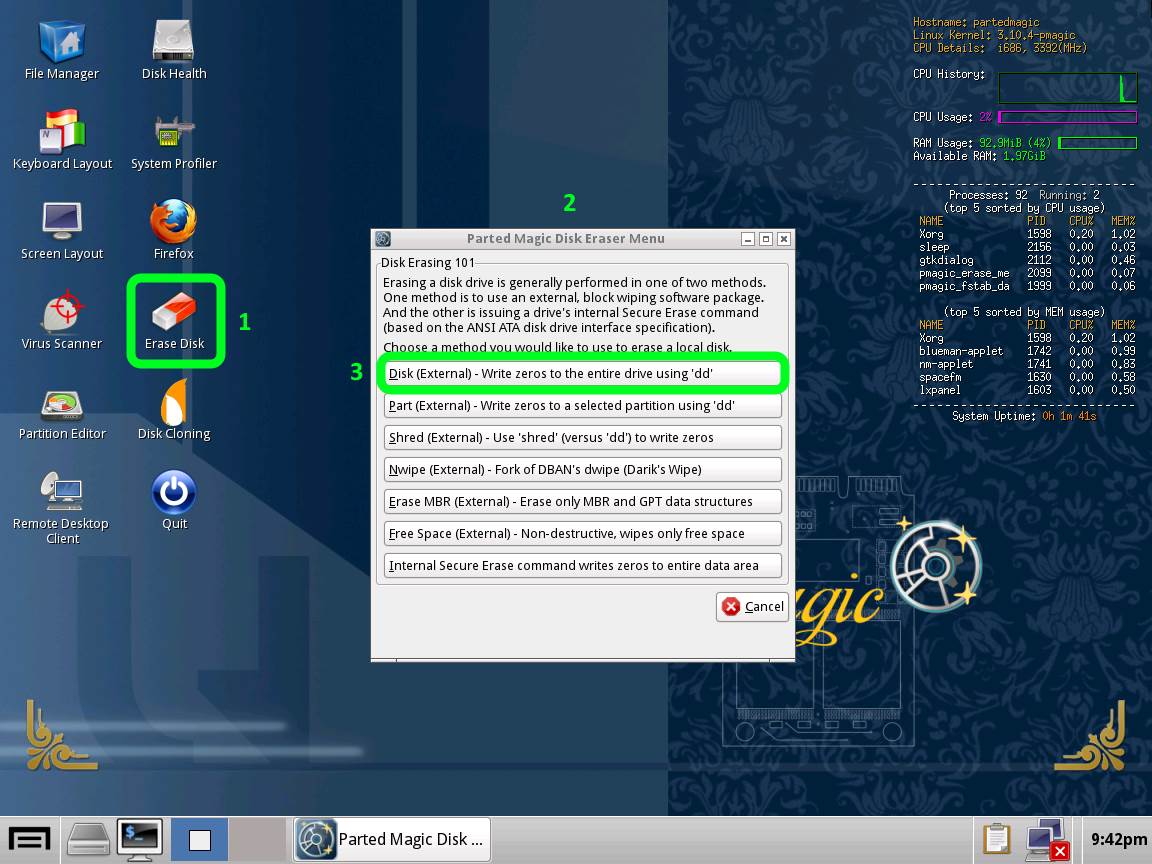Select Nwipe (External) DBAN fork option
This screenshot has width=1152, height=864.
[582, 469]
